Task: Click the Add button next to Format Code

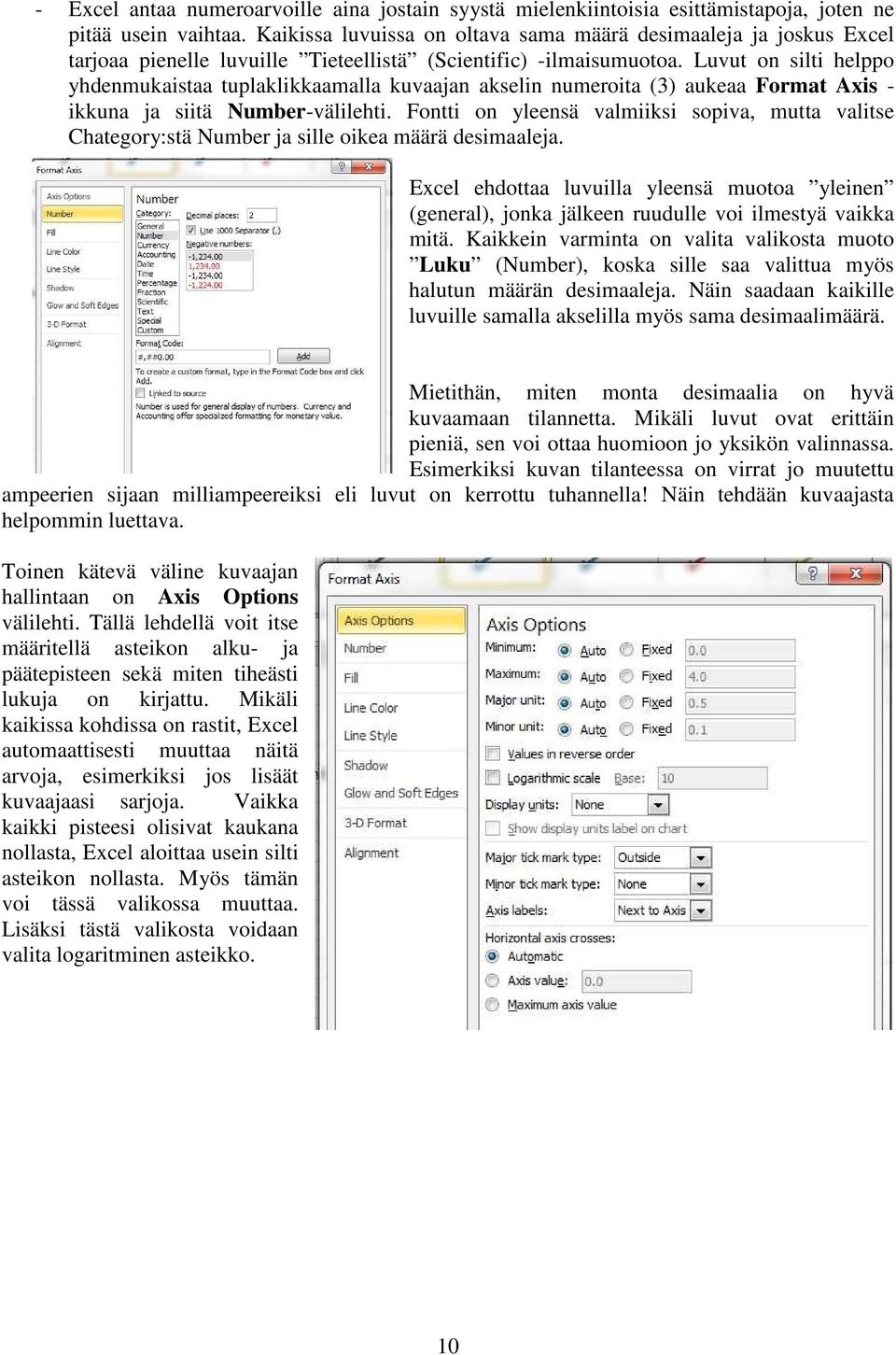Action: click(303, 356)
